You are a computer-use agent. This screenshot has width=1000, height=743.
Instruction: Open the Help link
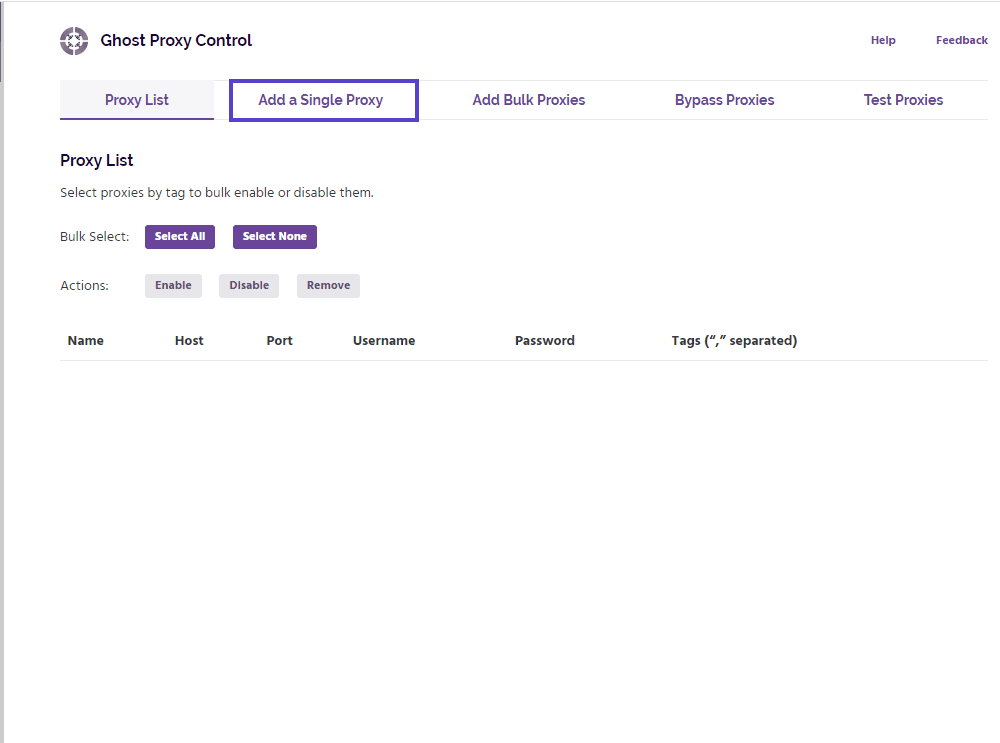tap(883, 41)
